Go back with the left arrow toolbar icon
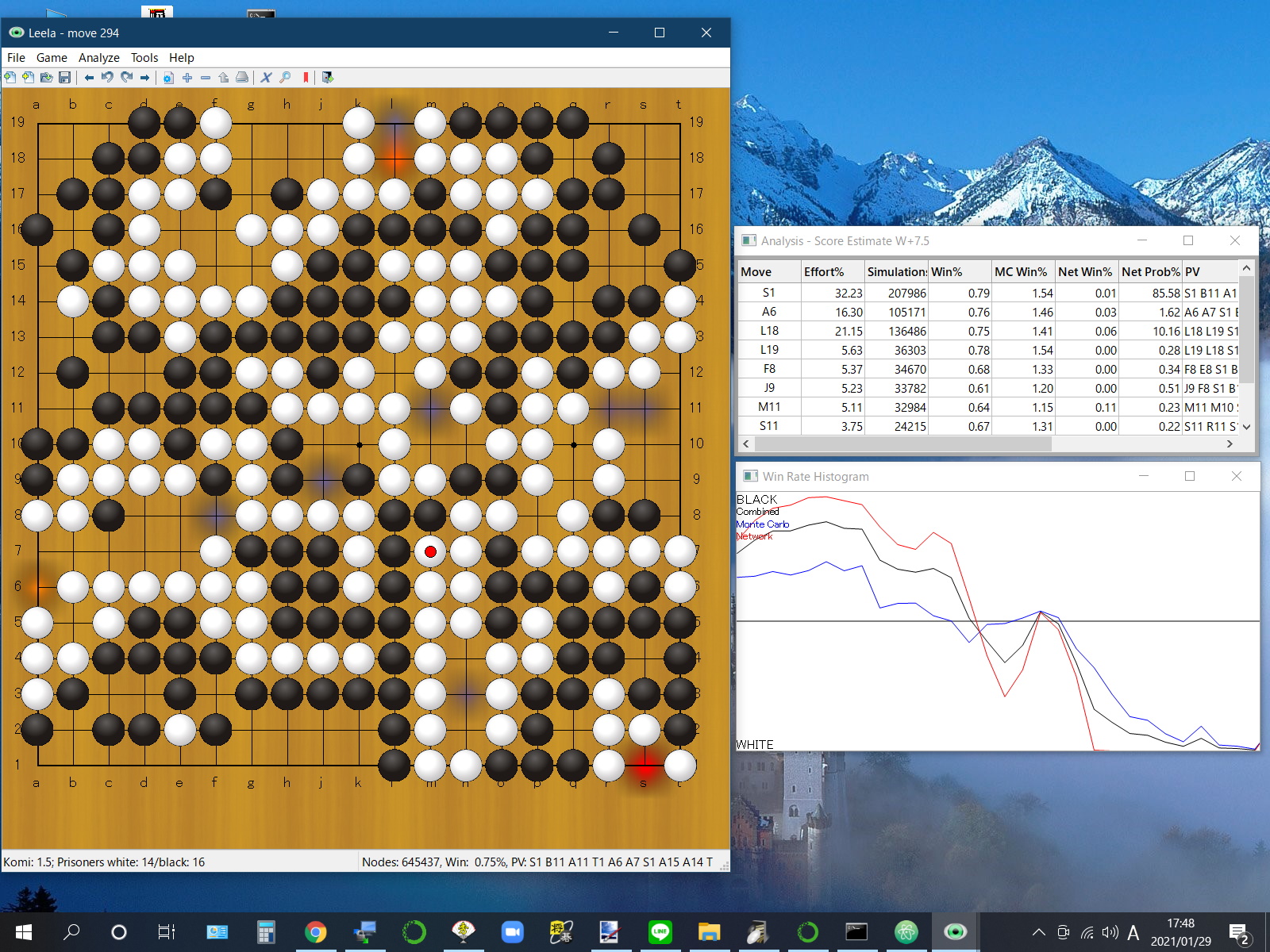The width and height of the screenshot is (1270, 952). [89, 78]
